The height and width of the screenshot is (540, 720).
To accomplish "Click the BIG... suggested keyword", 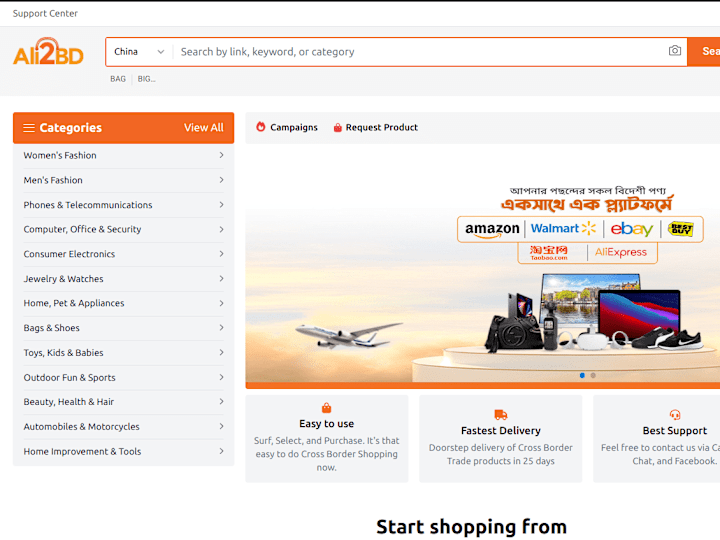I will pos(146,79).
